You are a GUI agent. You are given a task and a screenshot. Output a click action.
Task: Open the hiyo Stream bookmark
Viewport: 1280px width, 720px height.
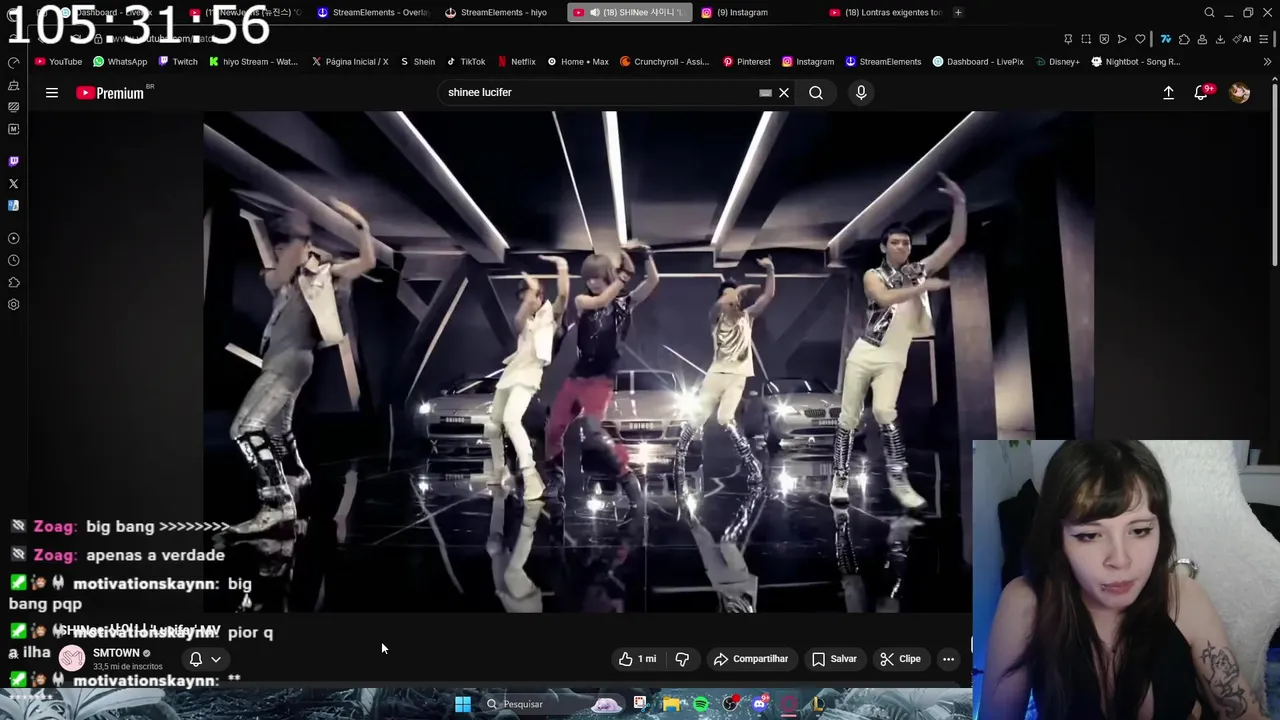point(253,61)
